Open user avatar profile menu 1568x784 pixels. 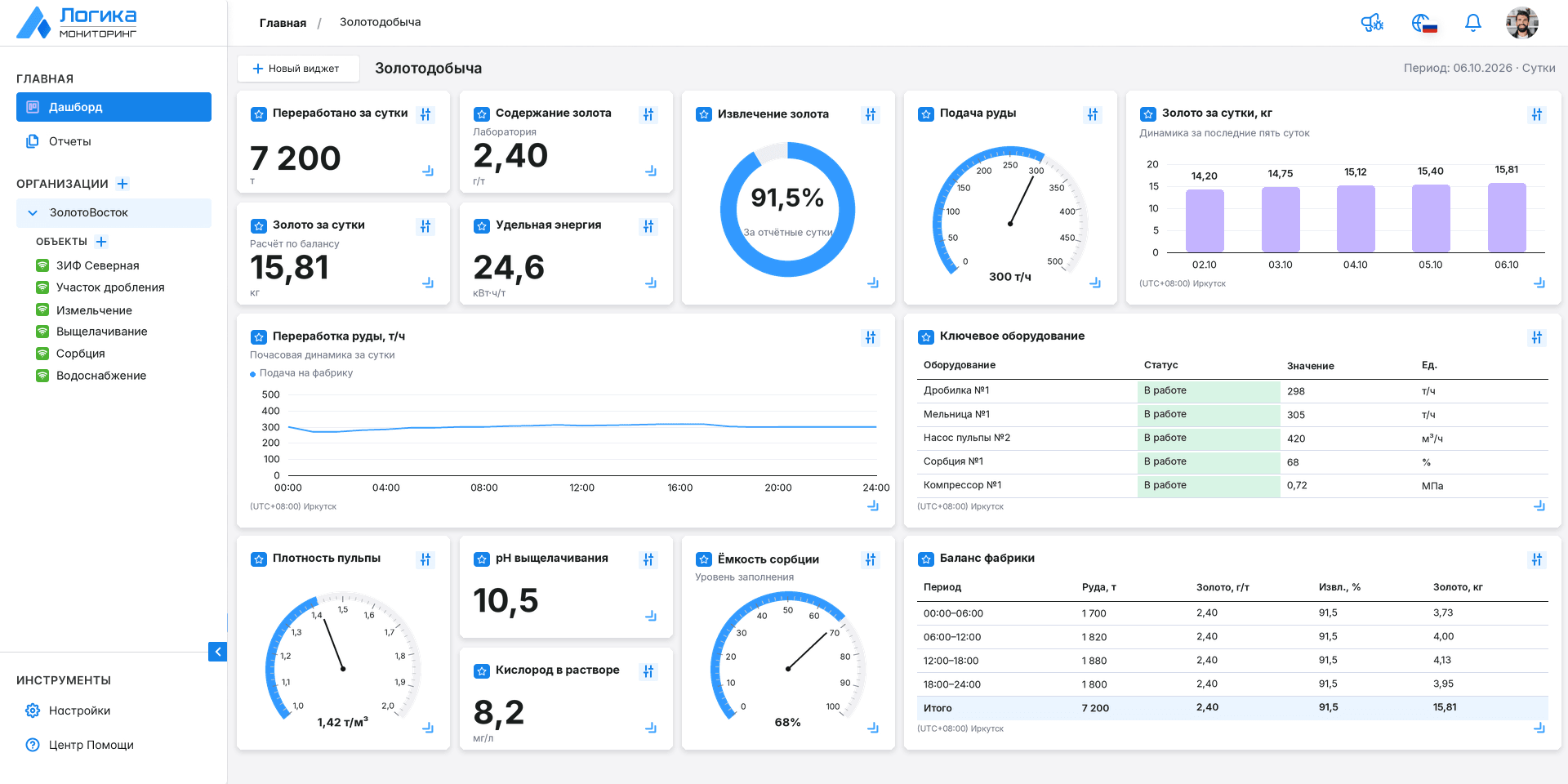click(x=1522, y=23)
